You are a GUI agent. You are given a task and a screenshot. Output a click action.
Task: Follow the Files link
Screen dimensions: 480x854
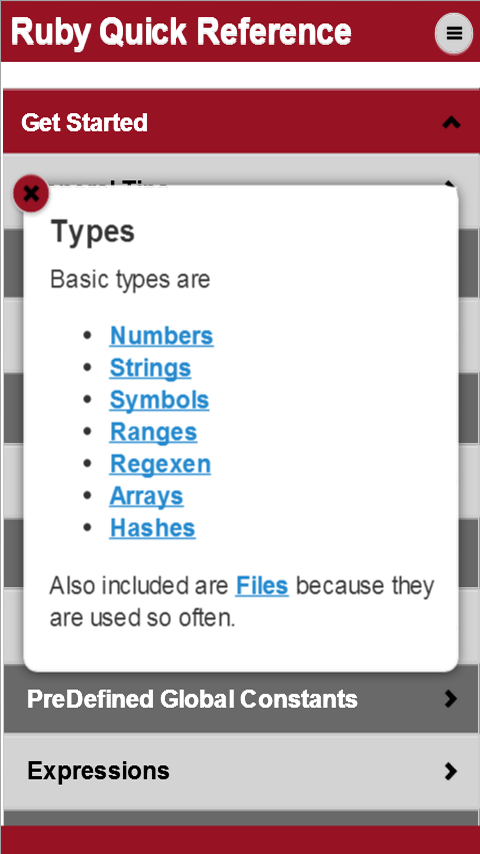click(x=262, y=586)
